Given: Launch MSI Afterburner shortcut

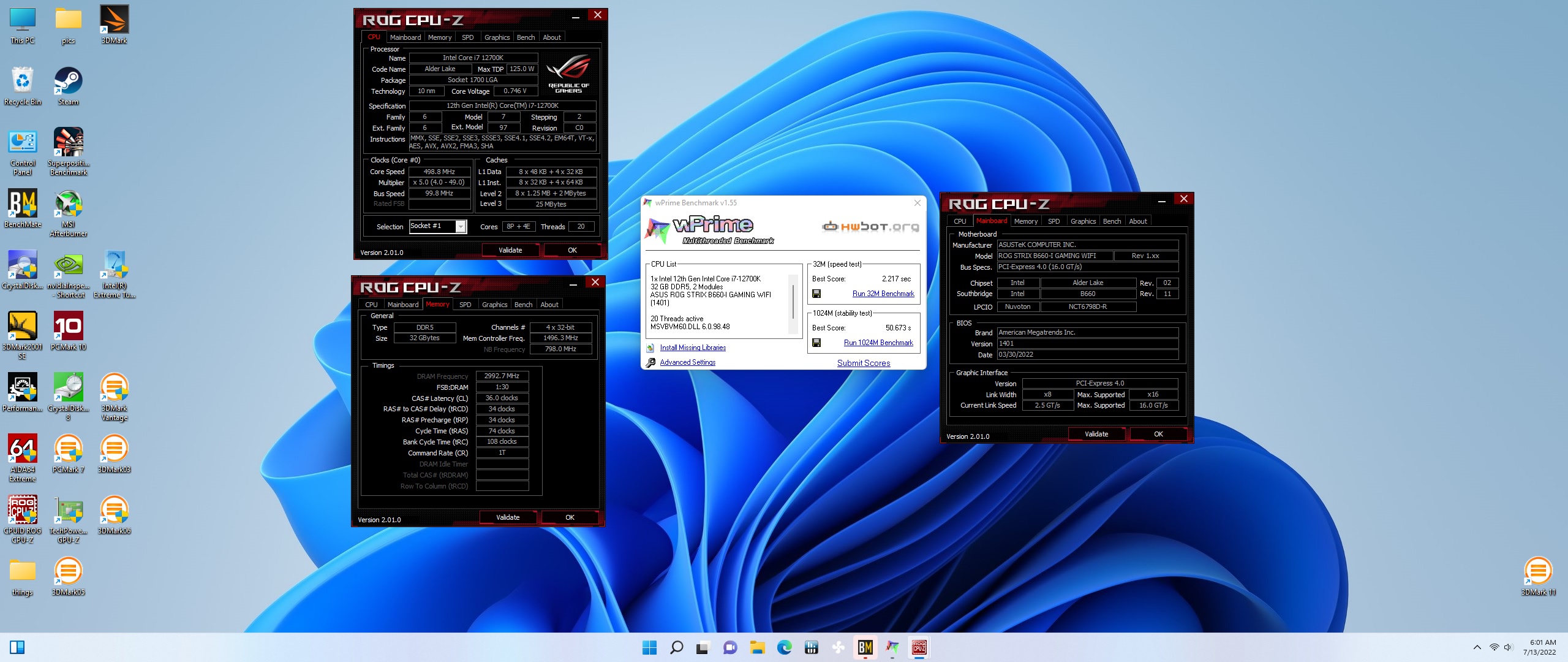Looking at the screenshot, I should [68, 213].
